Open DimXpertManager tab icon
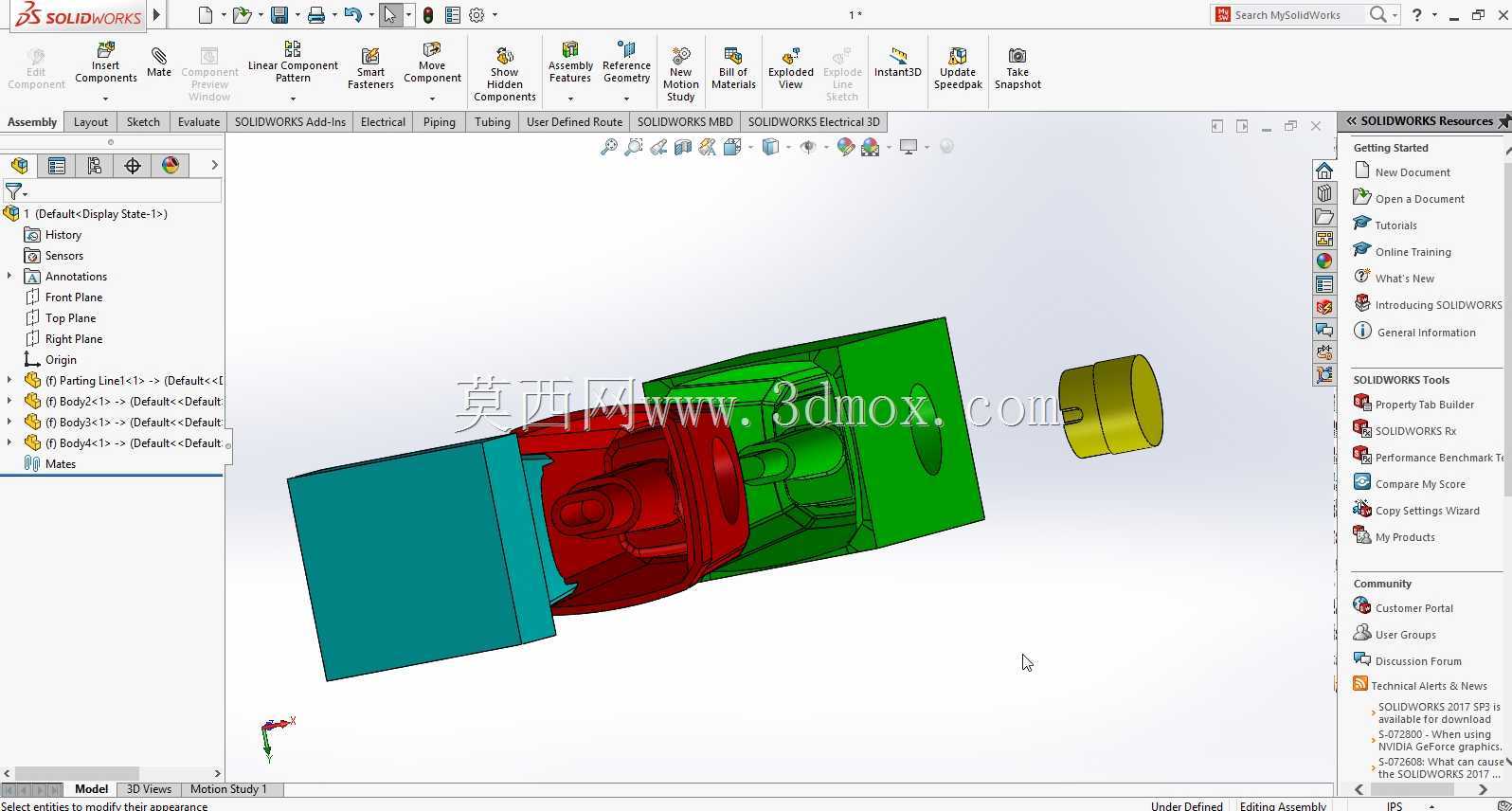 click(133, 166)
